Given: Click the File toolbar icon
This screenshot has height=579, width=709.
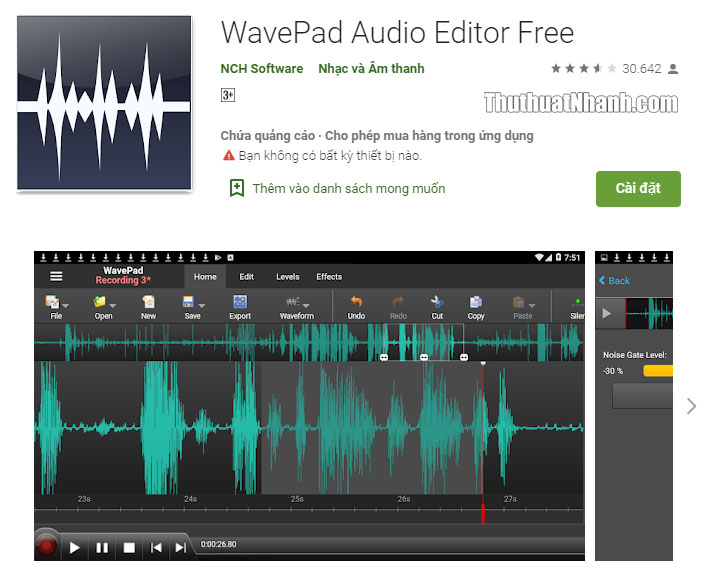Looking at the screenshot, I should tap(52, 301).
